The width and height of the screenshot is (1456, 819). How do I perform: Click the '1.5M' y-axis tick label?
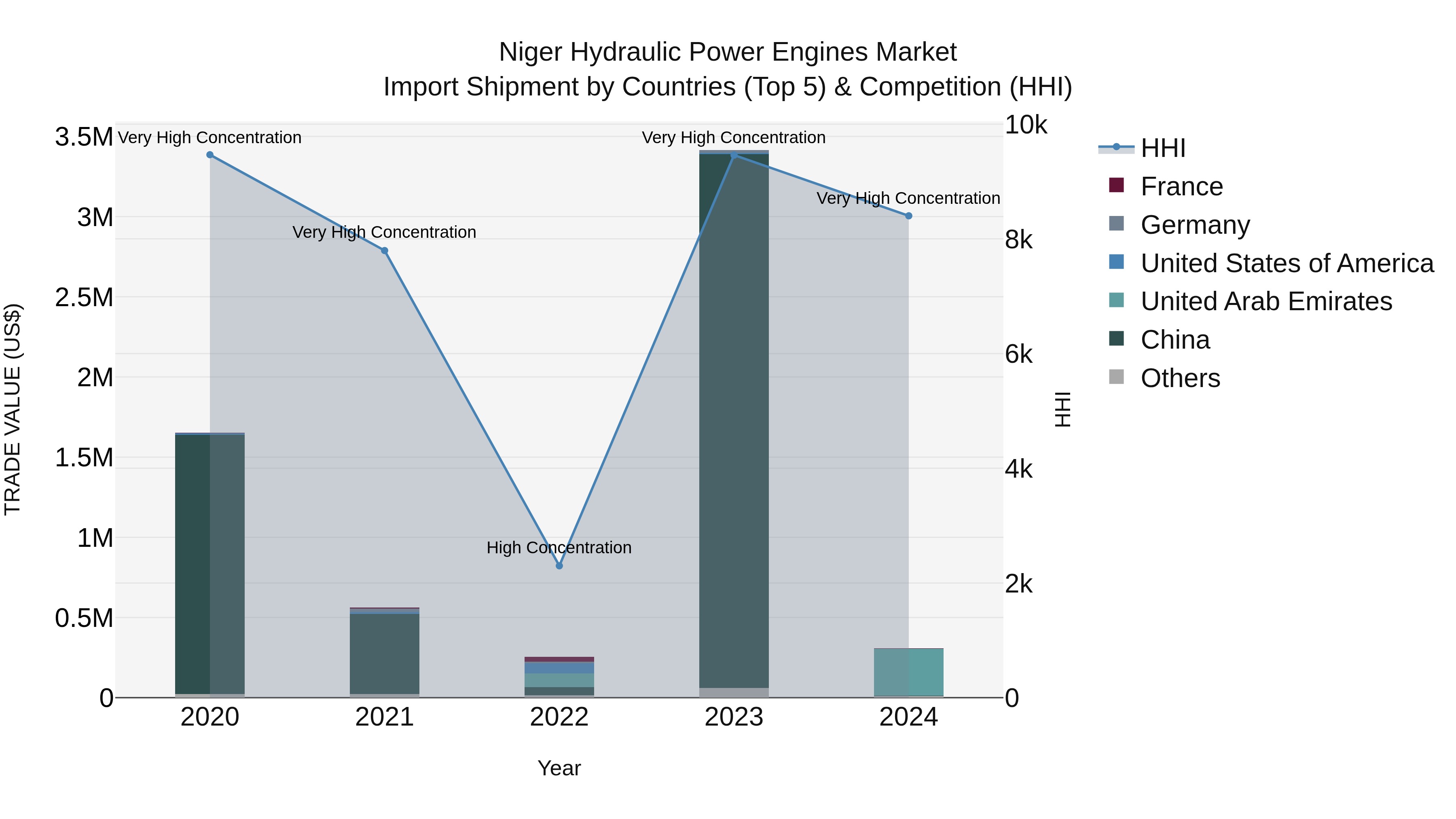click(84, 457)
